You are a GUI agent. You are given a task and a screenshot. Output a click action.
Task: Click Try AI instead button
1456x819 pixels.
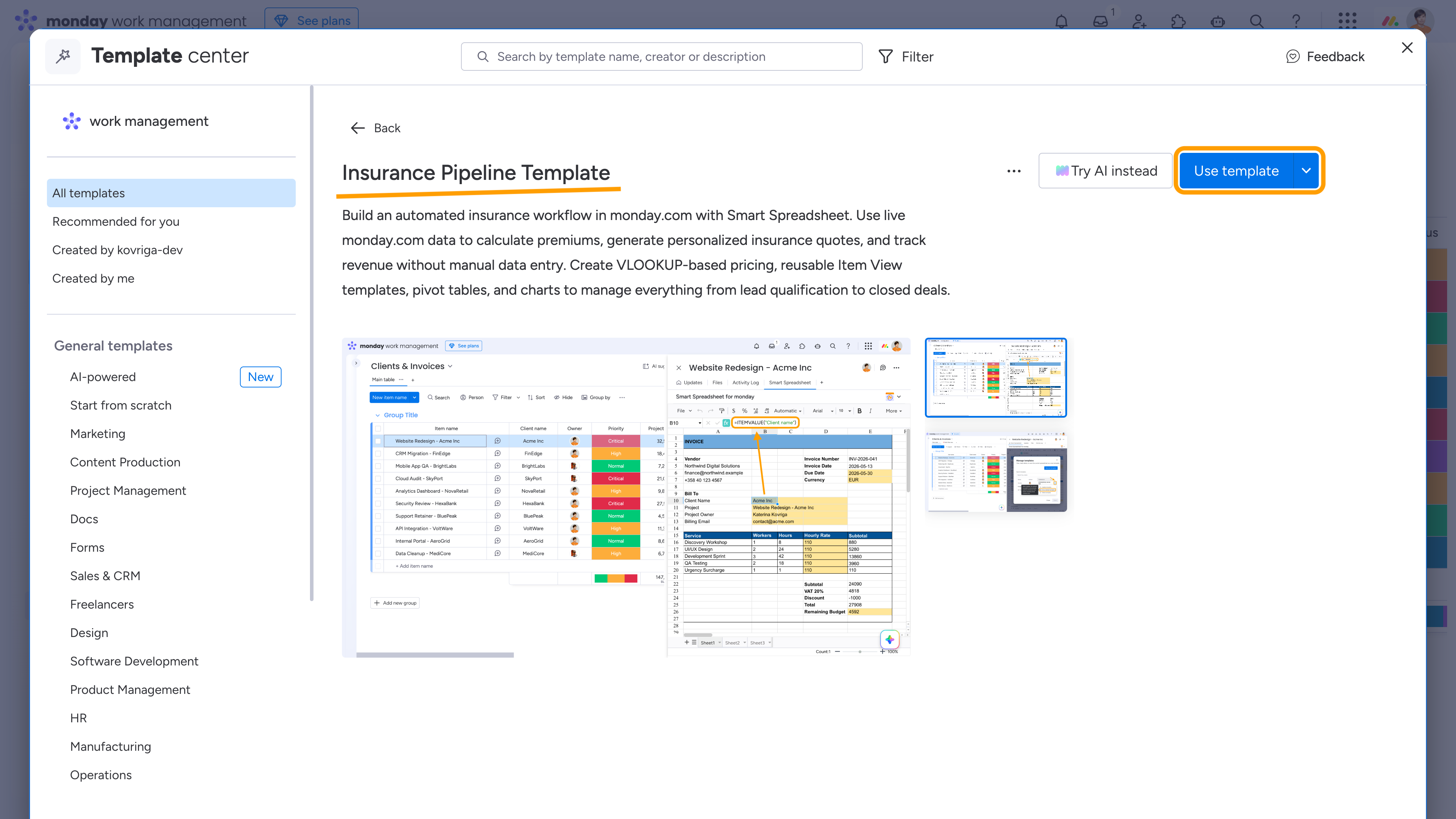tap(1106, 171)
